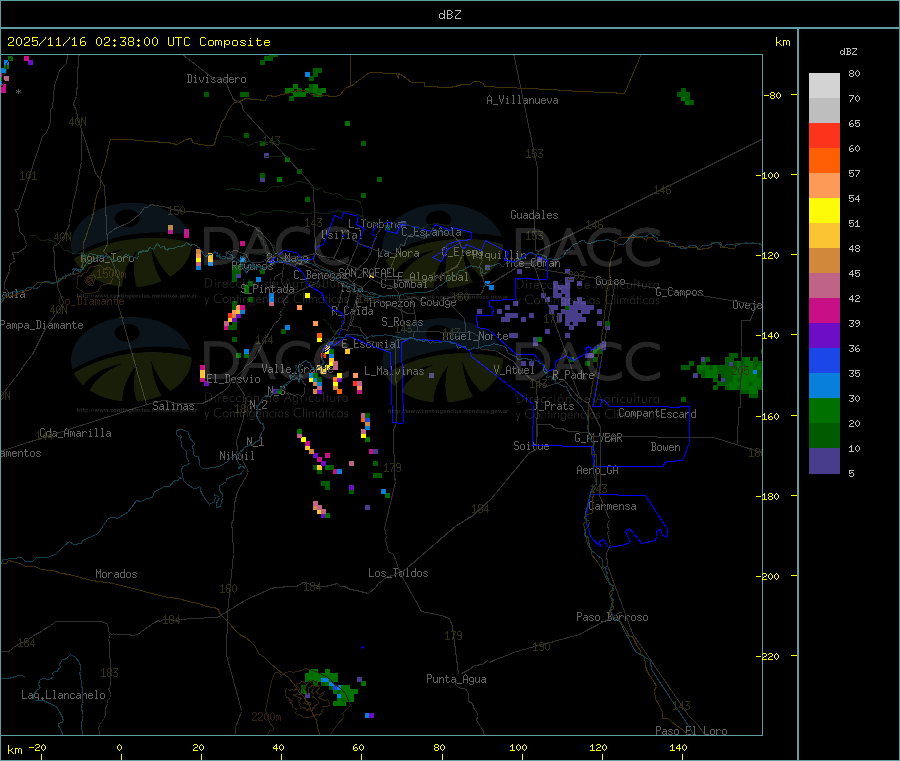The width and height of the screenshot is (900, 761).
Task: Click the 'Divisadero' map label
Action: (216, 79)
